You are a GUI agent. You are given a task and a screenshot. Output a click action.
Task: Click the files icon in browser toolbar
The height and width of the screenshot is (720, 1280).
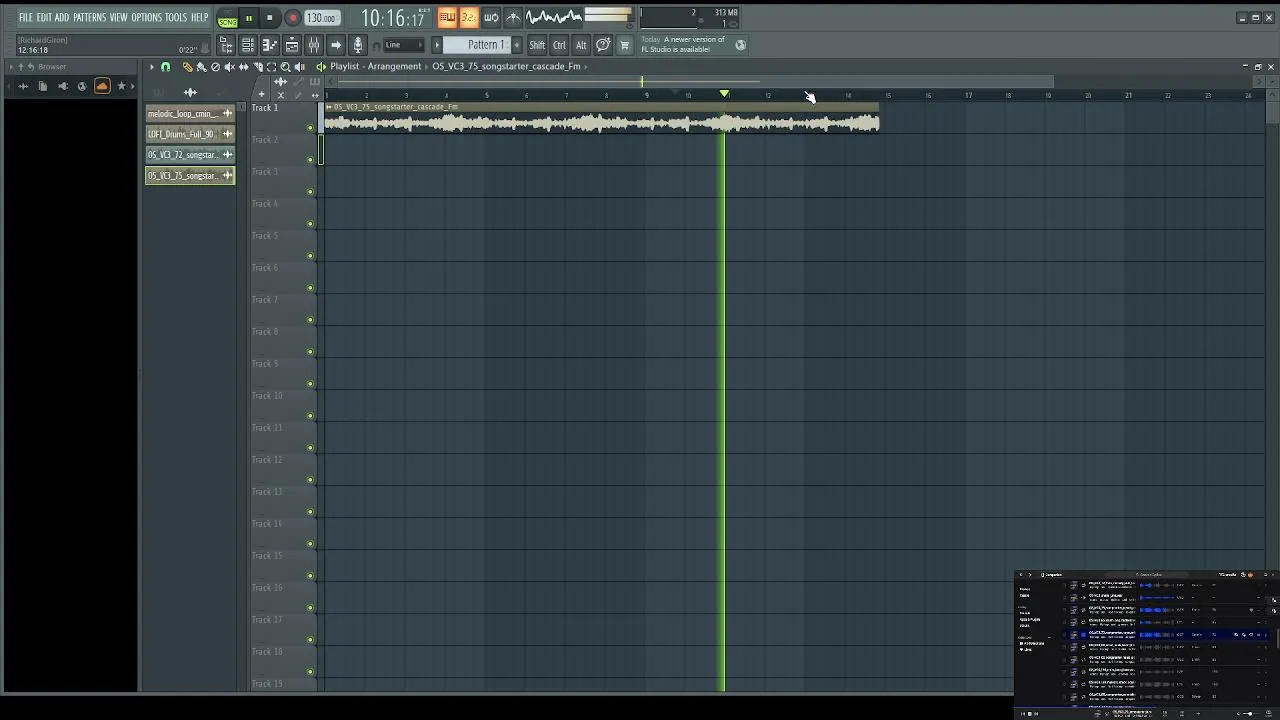click(42, 86)
